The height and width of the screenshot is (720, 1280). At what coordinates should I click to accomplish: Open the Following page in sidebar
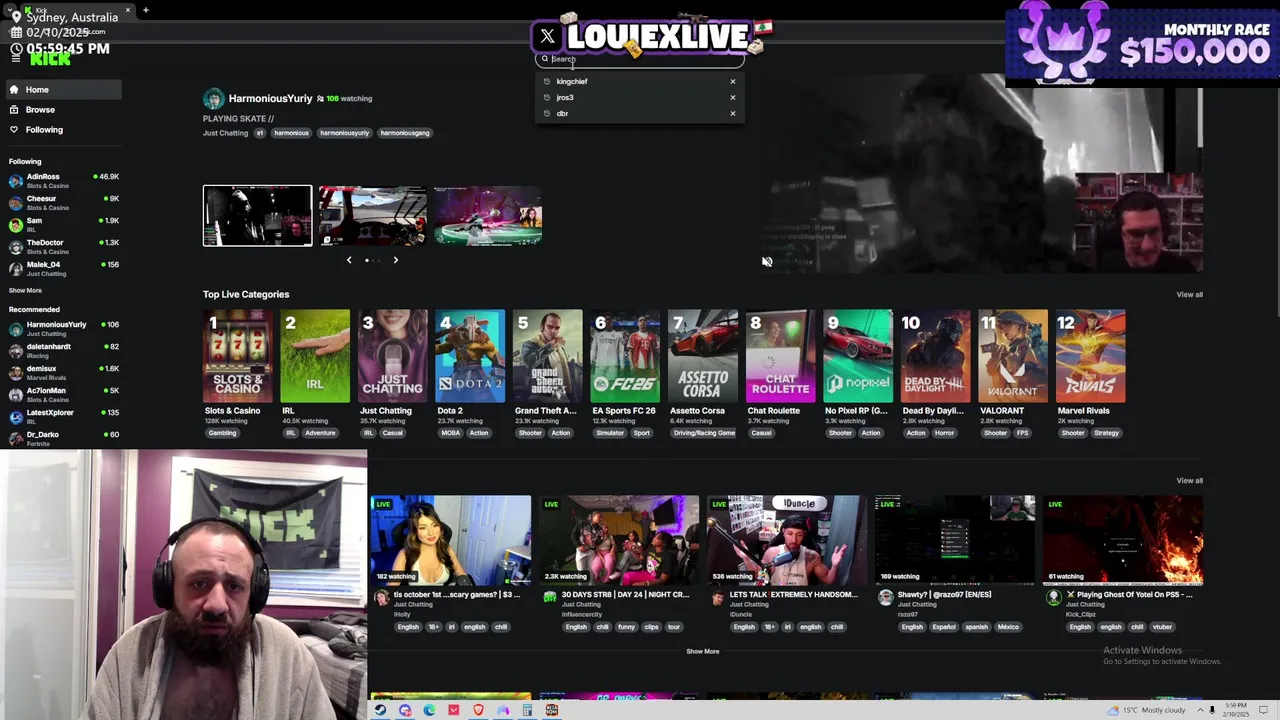(62, 130)
